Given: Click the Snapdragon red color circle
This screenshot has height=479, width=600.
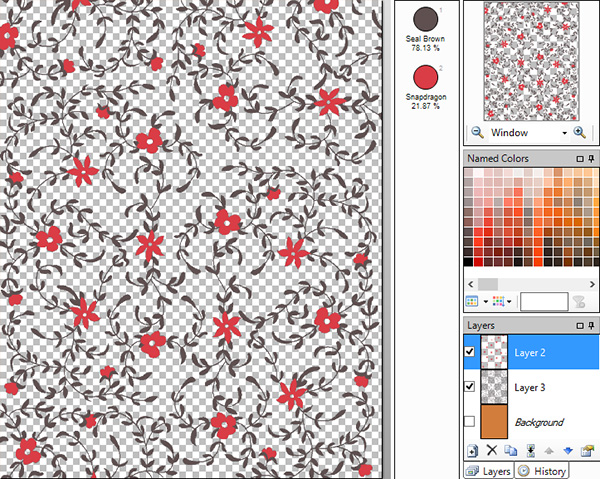Looking at the screenshot, I should 426,76.
